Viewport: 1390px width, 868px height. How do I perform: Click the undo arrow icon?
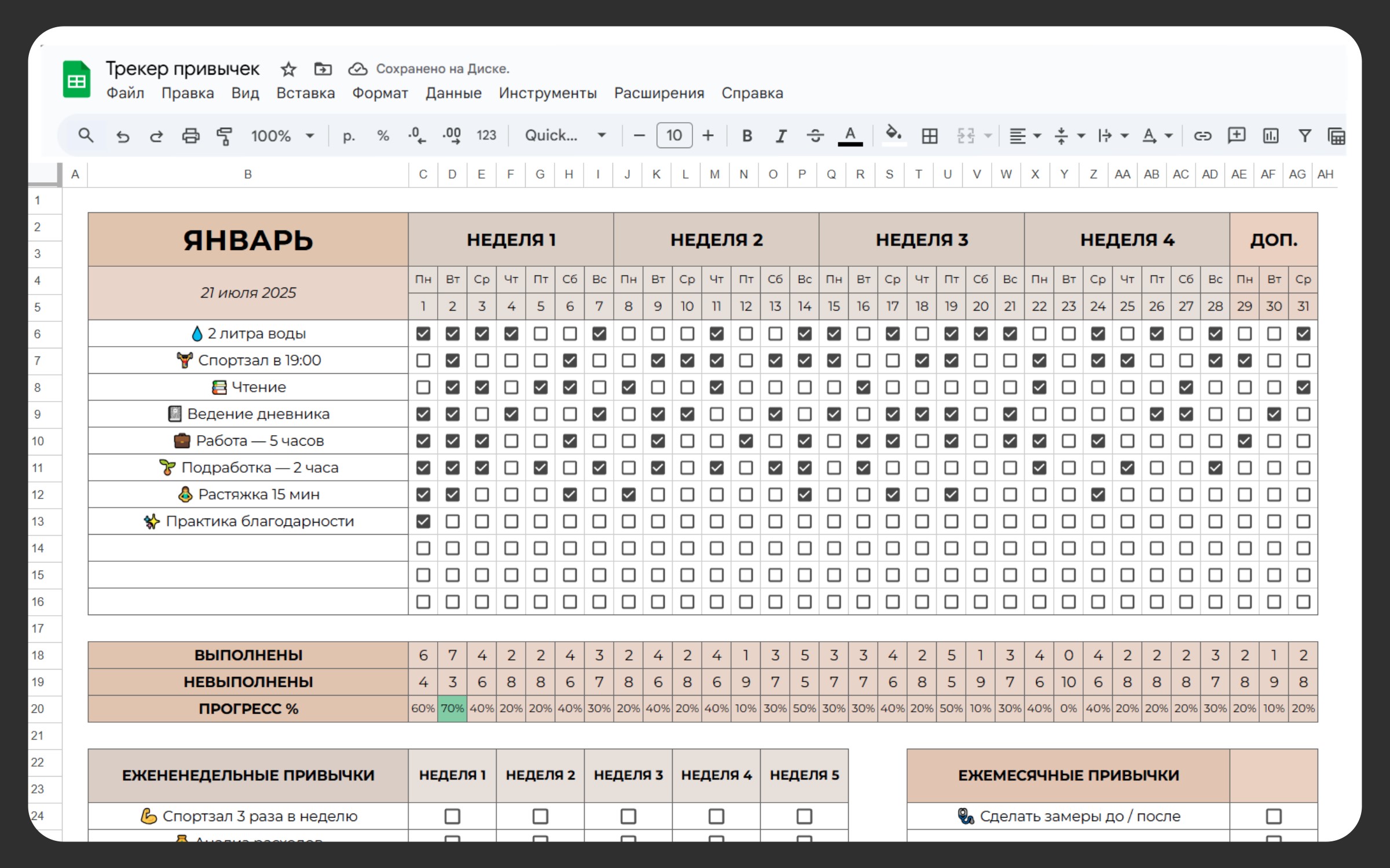[123, 136]
